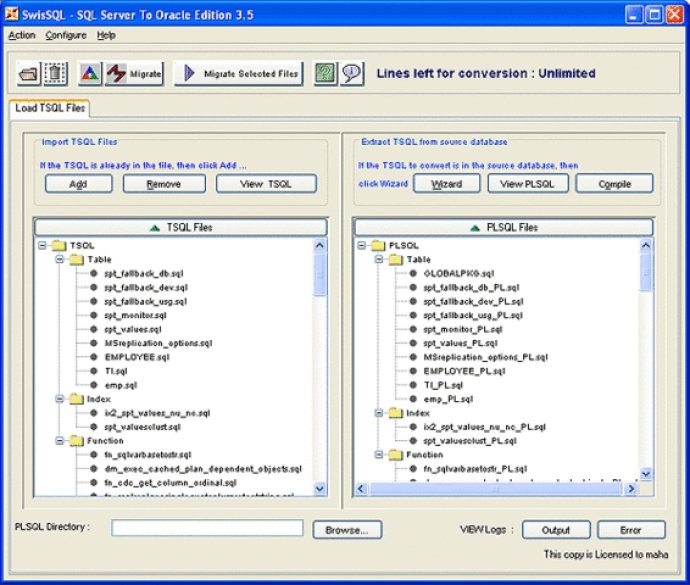Select dm_exec_cached_plan_dependent_objects.sql file
This screenshot has height=585, width=690.
click(x=203, y=469)
